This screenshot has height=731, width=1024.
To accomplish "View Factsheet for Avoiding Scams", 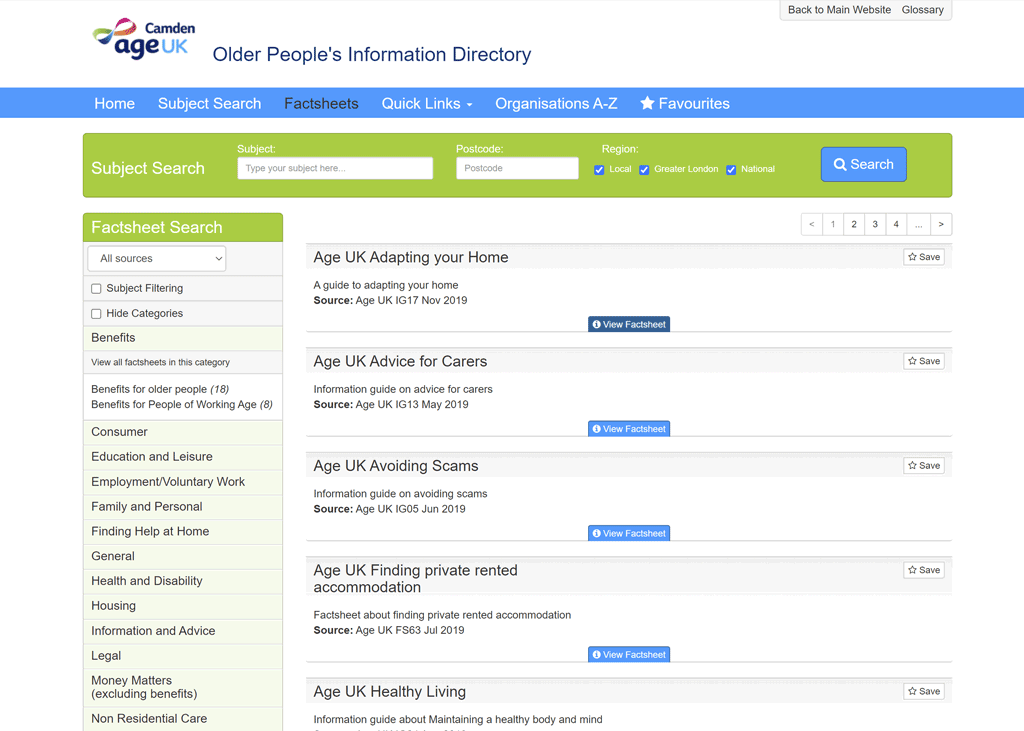I will pyautogui.click(x=629, y=533).
